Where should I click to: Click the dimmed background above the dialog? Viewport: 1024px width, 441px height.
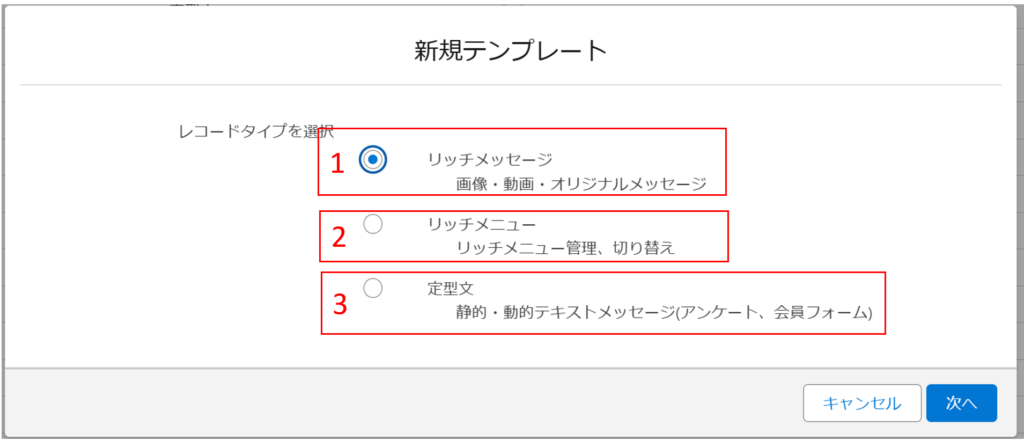[500, 2]
